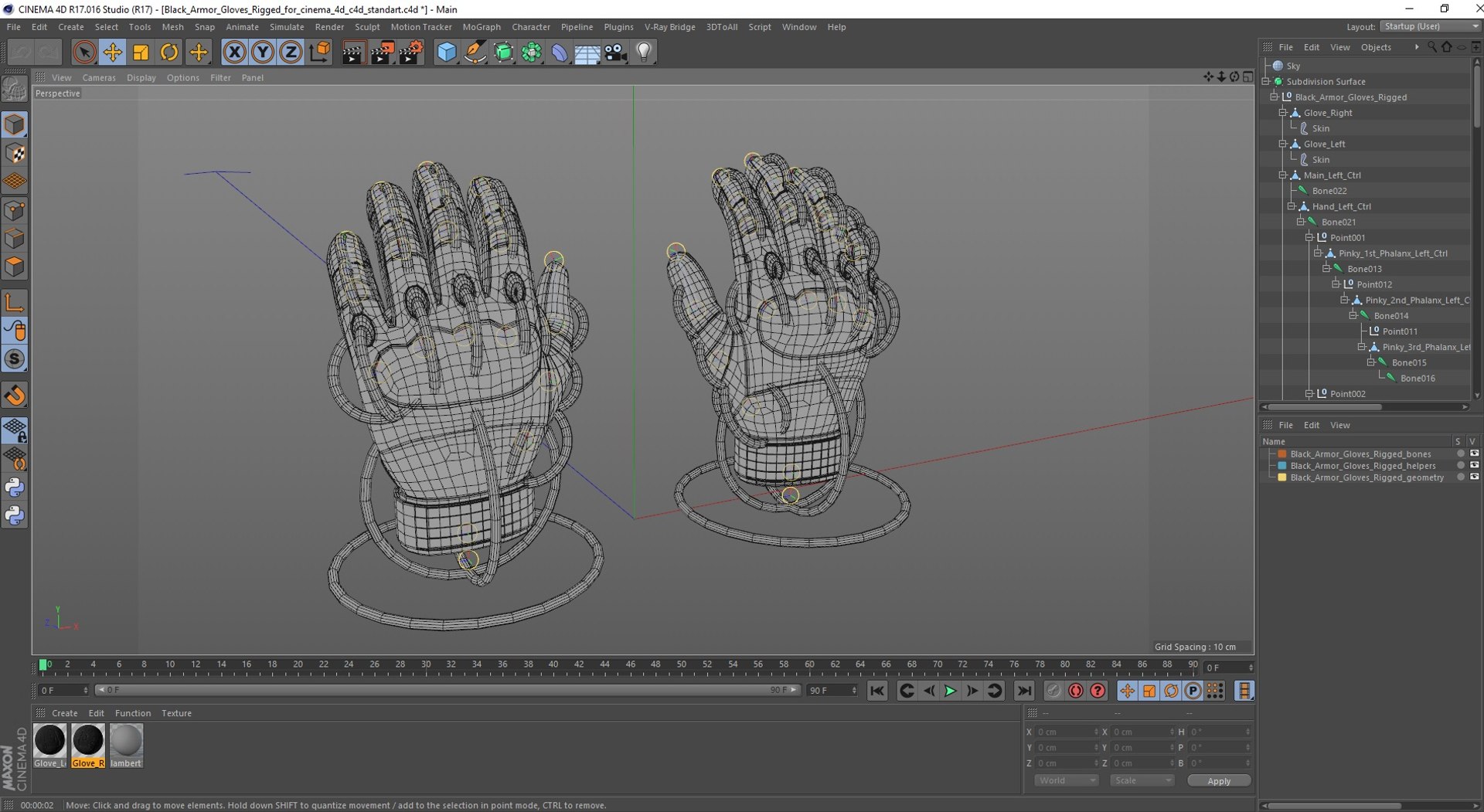Switch to Polygons mode

(x=15, y=267)
